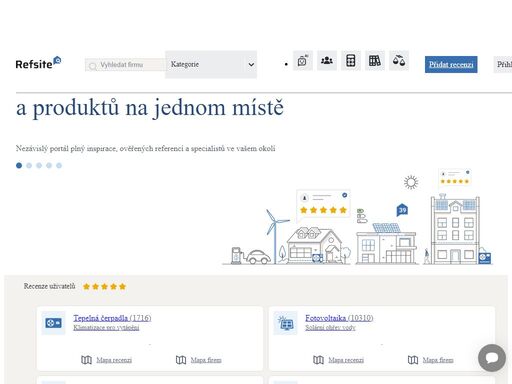
Task: Open Tepelná čerpadla (1716) link
Action: click(x=112, y=318)
